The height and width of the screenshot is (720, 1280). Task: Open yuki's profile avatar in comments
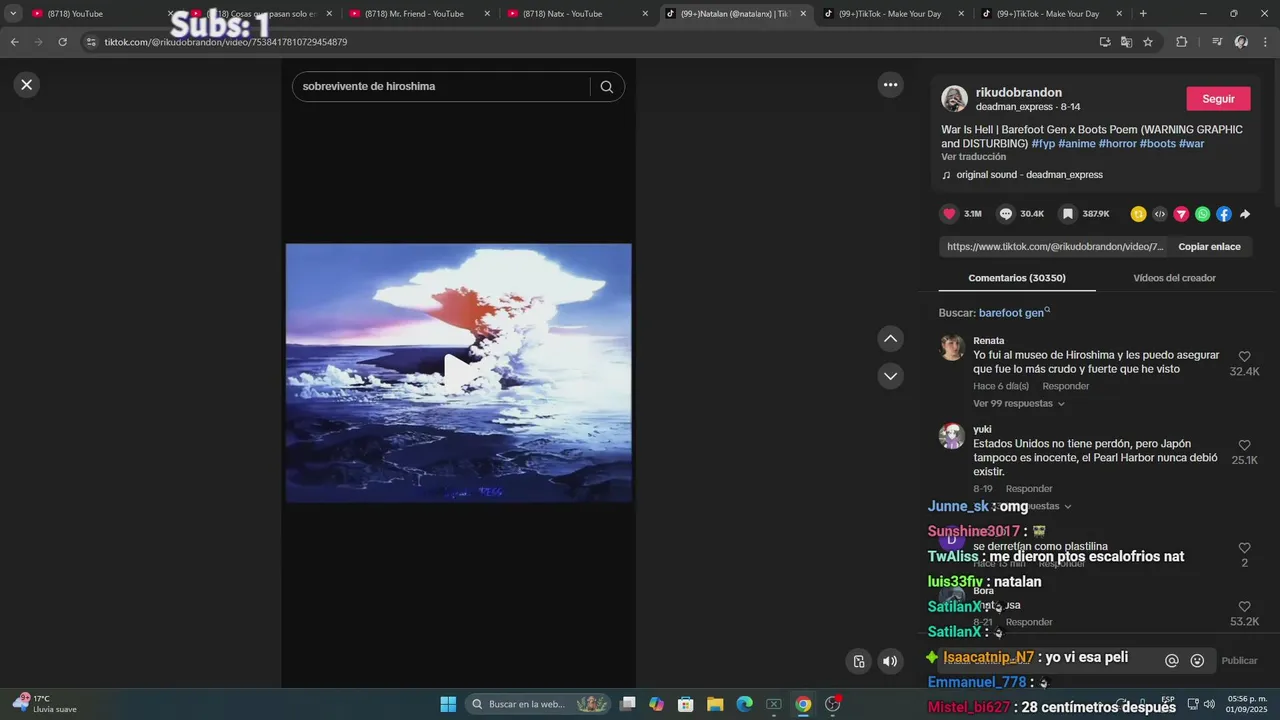(952, 436)
